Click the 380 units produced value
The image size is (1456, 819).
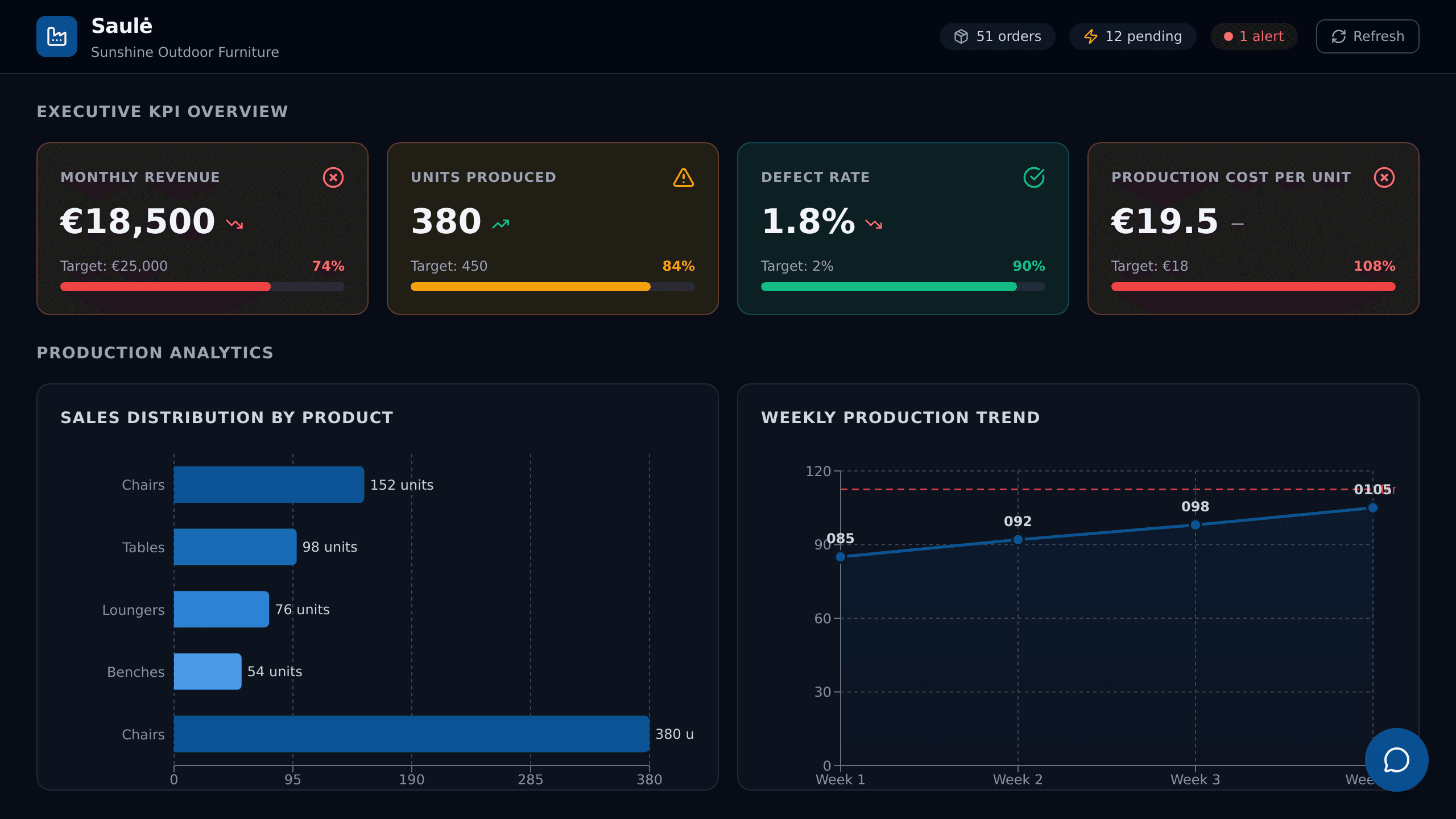tap(446, 221)
